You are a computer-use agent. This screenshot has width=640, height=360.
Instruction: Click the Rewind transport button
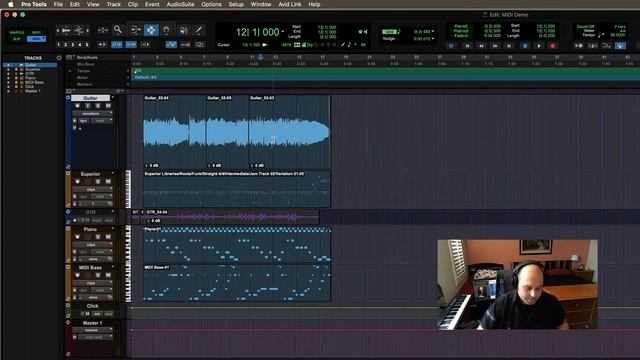click(x=481, y=46)
